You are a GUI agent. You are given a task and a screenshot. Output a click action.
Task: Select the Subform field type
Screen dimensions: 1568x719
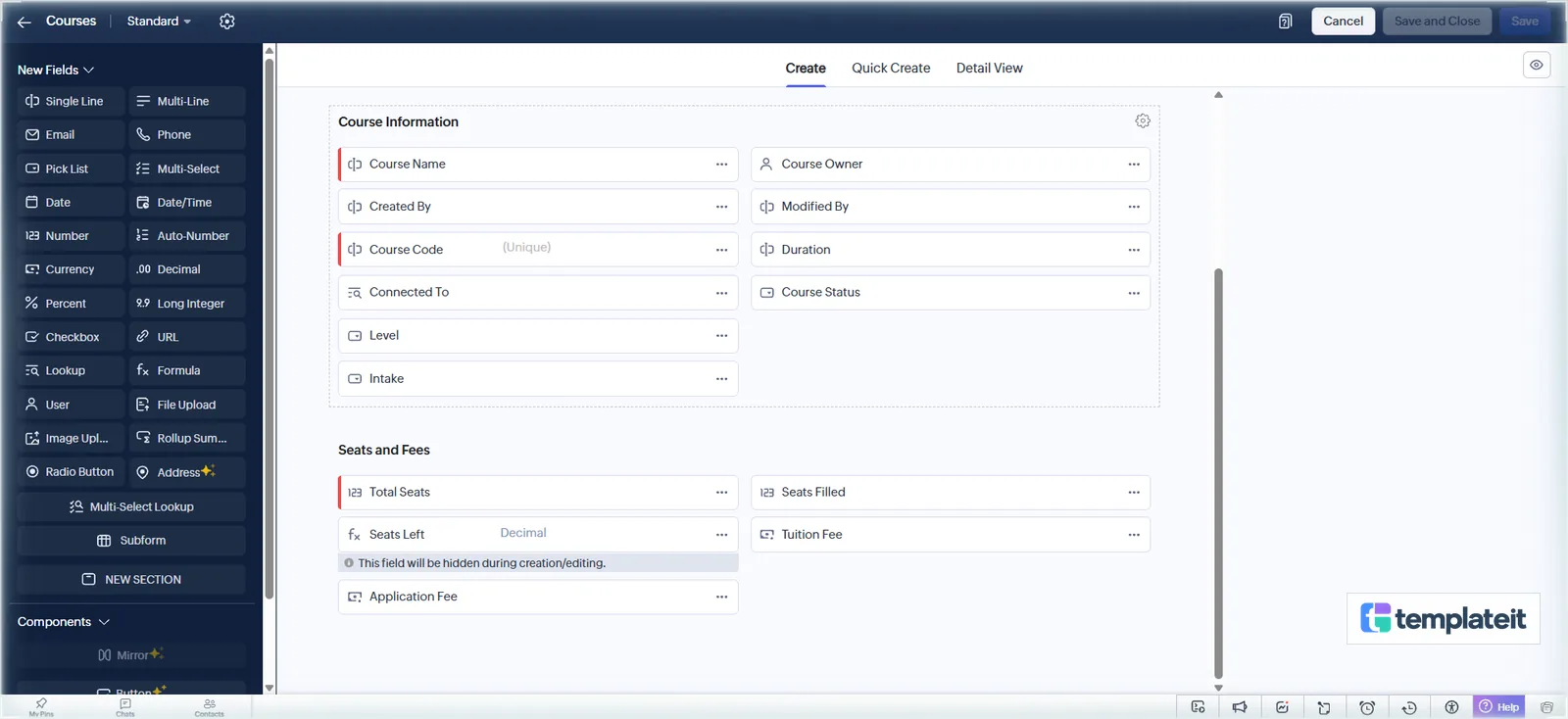[x=131, y=541]
